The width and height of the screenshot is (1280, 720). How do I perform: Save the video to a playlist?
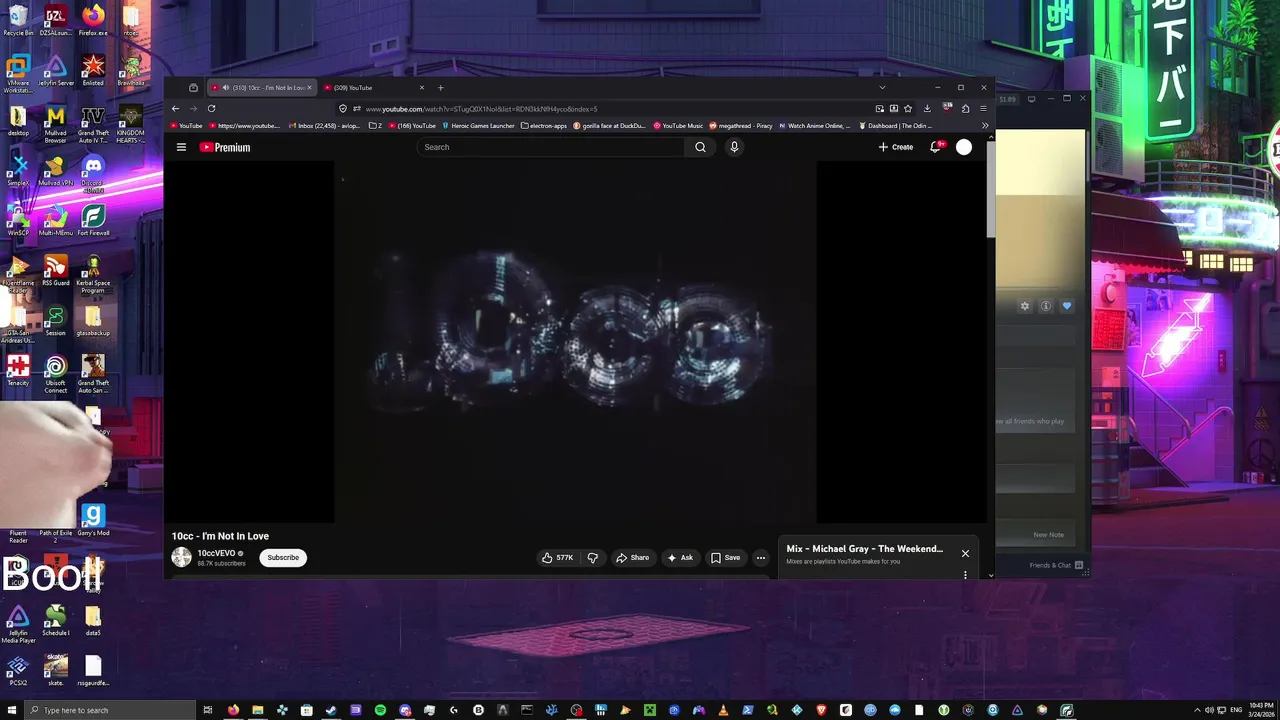point(726,558)
